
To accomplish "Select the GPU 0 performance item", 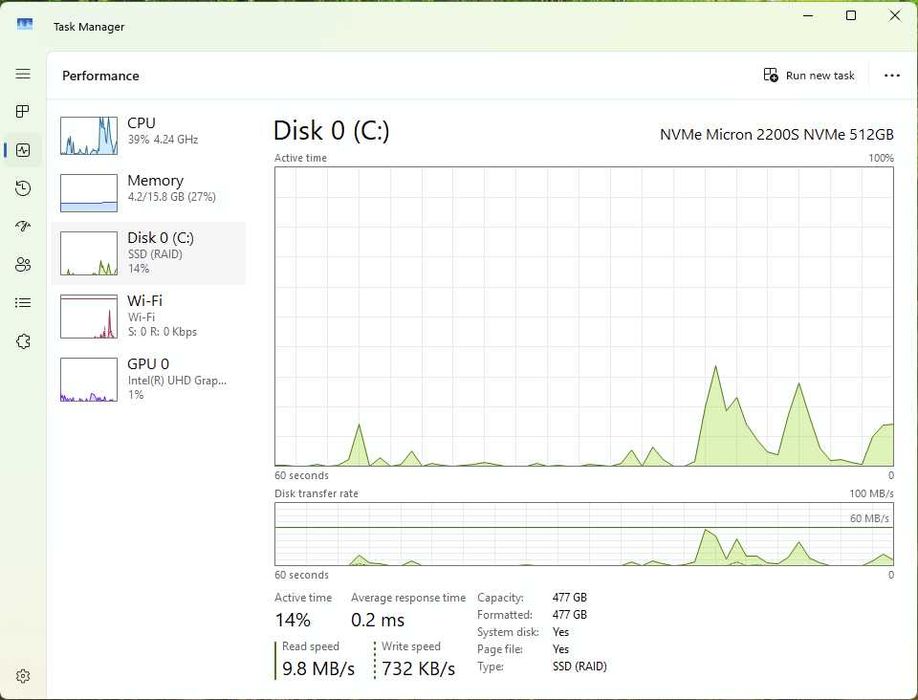I will (149, 379).
